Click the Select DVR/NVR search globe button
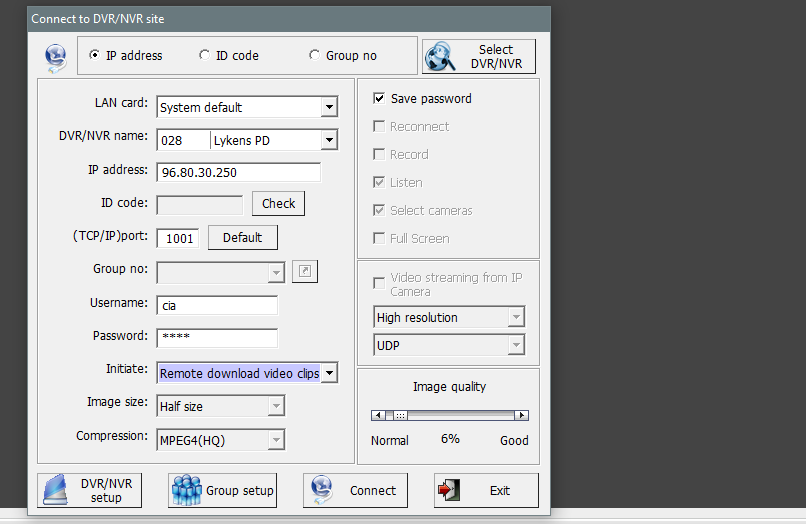The height and width of the screenshot is (524, 806). pos(479,57)
